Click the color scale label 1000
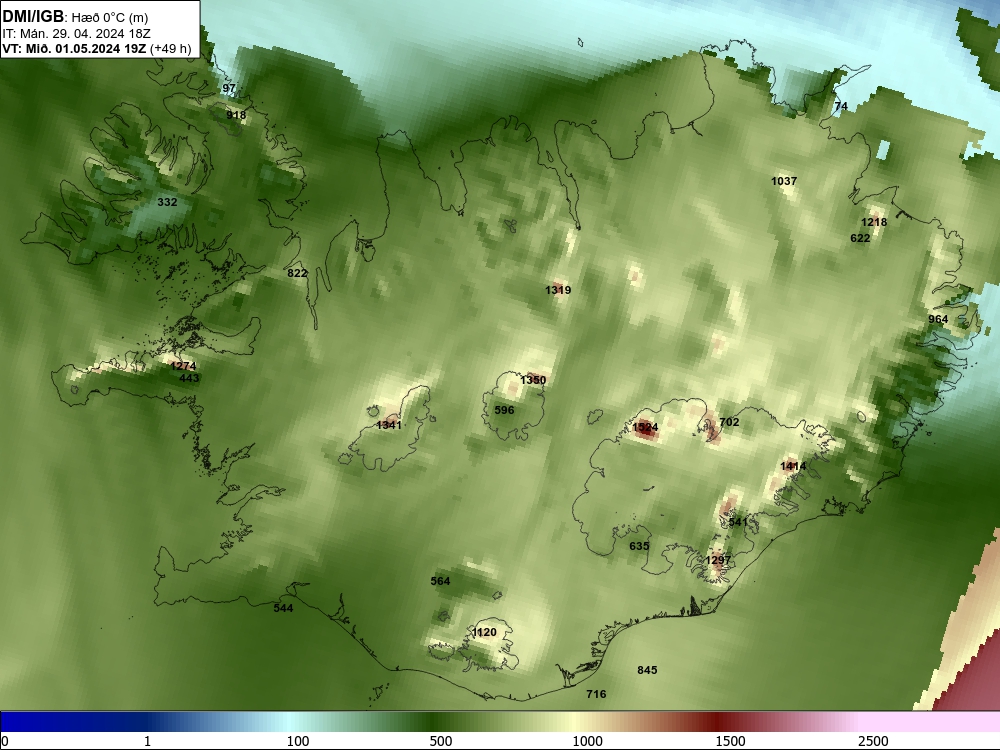The width and height of the screenshot is (1000, 750). point(587,741)
